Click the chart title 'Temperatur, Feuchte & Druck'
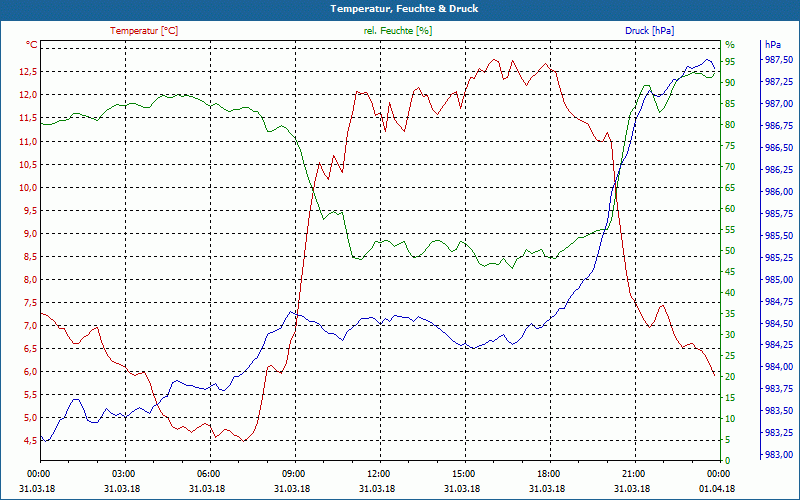This screenshot has width=800, height=500. click(x=404, y=9)
